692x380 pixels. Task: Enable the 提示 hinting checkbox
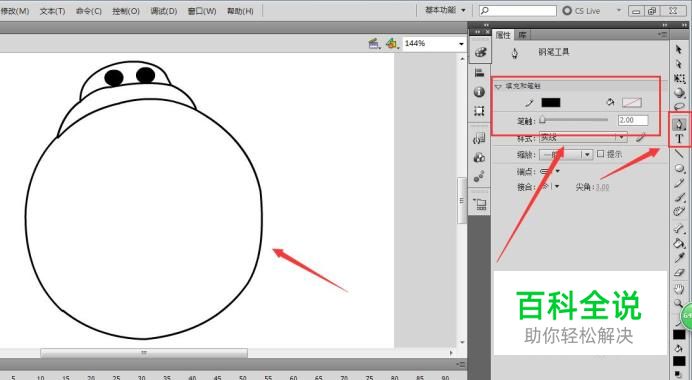(x=600, y=154)
